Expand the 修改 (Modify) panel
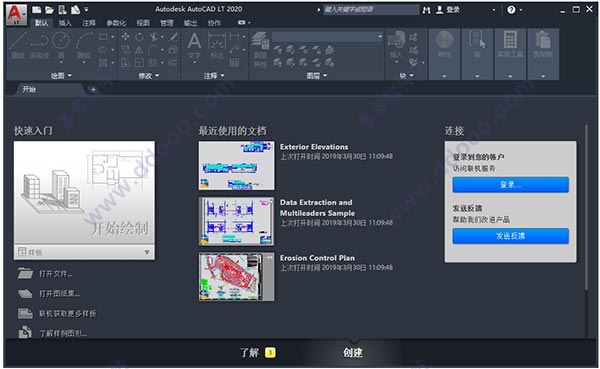 pos(148,76)
